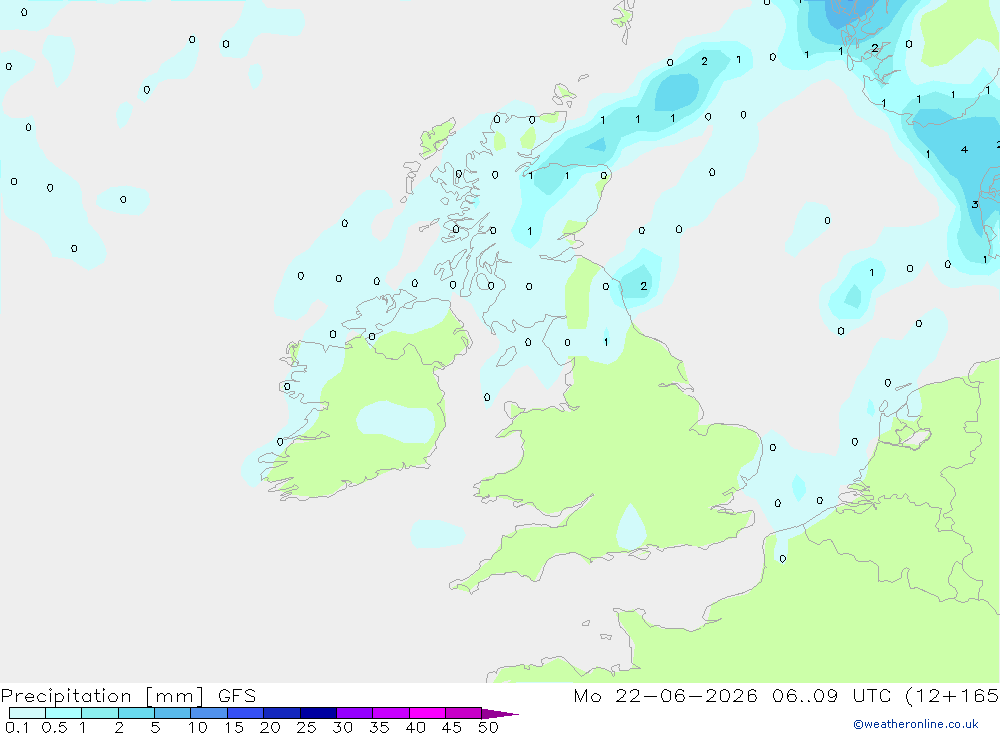This screenshot has width=1000, height=733.
Task: Click the map value "3" near Norway coast
Action: coord(974,205)
